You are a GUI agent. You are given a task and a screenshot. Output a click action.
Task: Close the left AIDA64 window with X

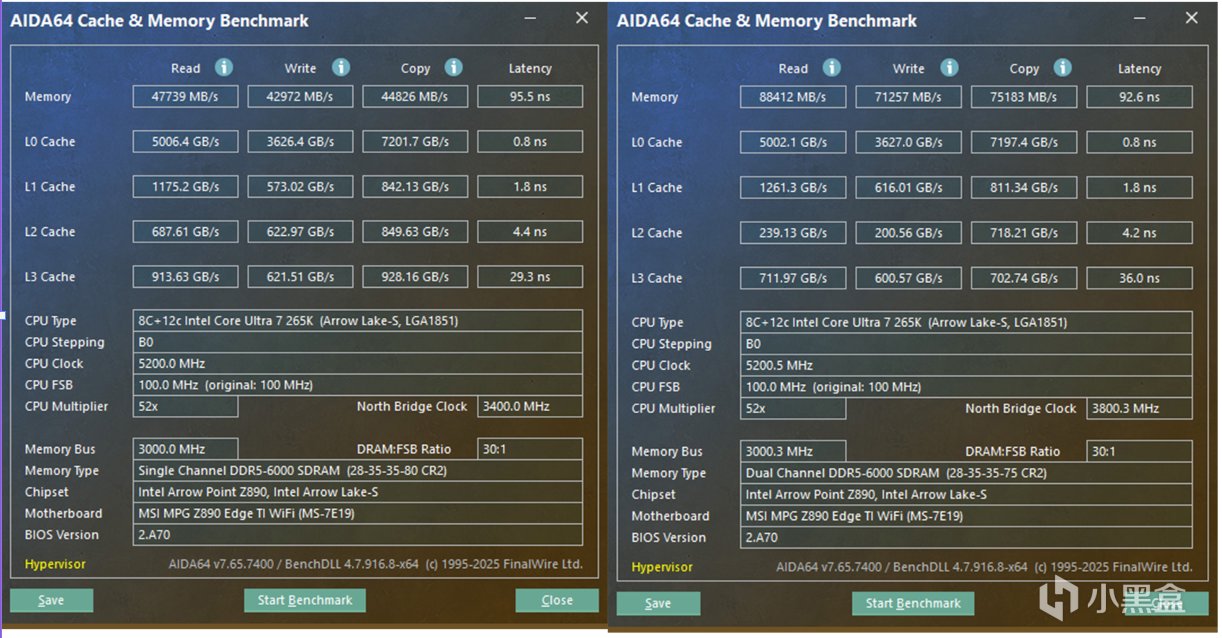point(582,18)
